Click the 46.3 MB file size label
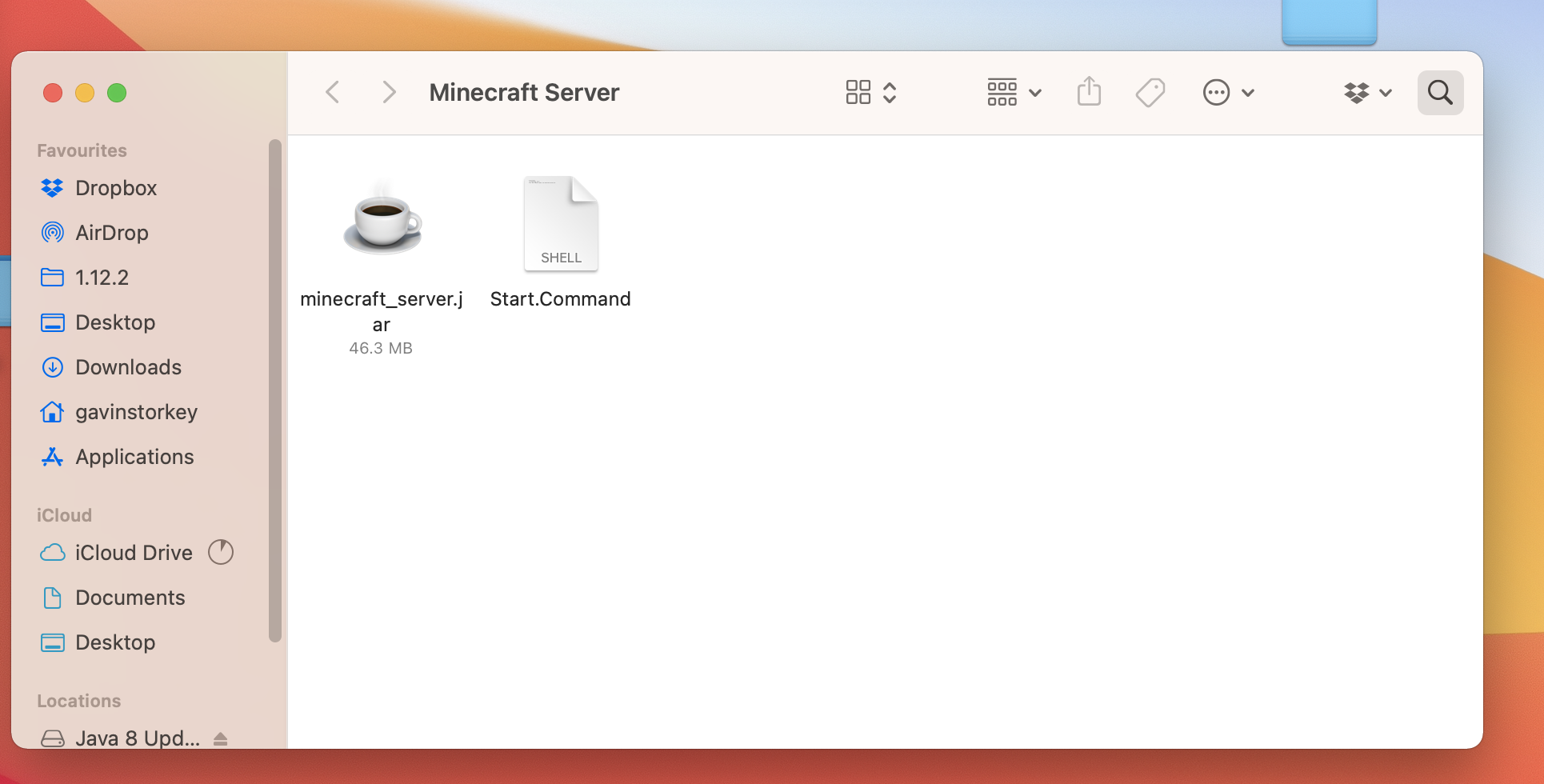Viewport: 1544px width, 784px height. [x=381, y=348]
